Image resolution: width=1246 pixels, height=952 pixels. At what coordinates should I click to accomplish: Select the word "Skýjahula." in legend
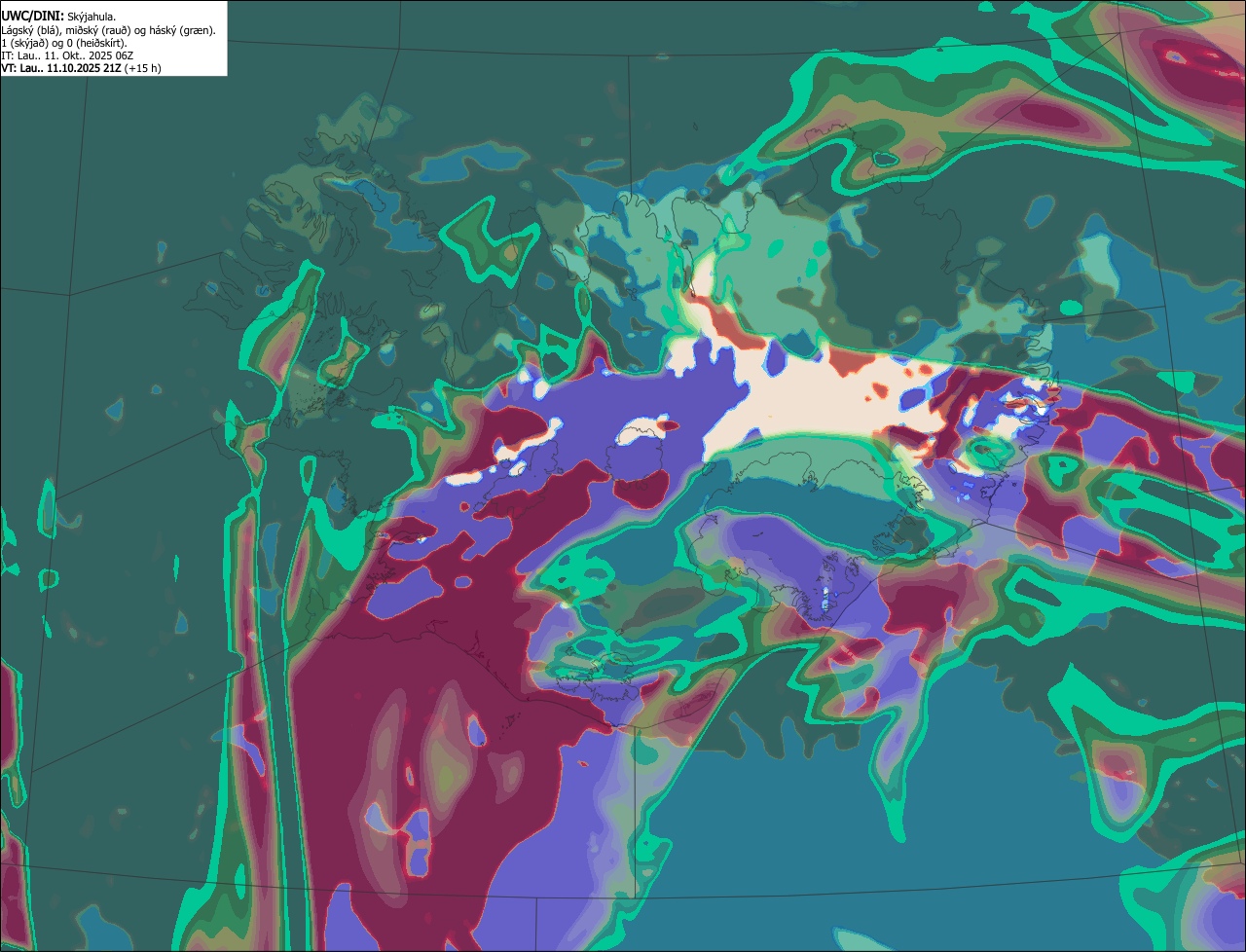[92, 17]
